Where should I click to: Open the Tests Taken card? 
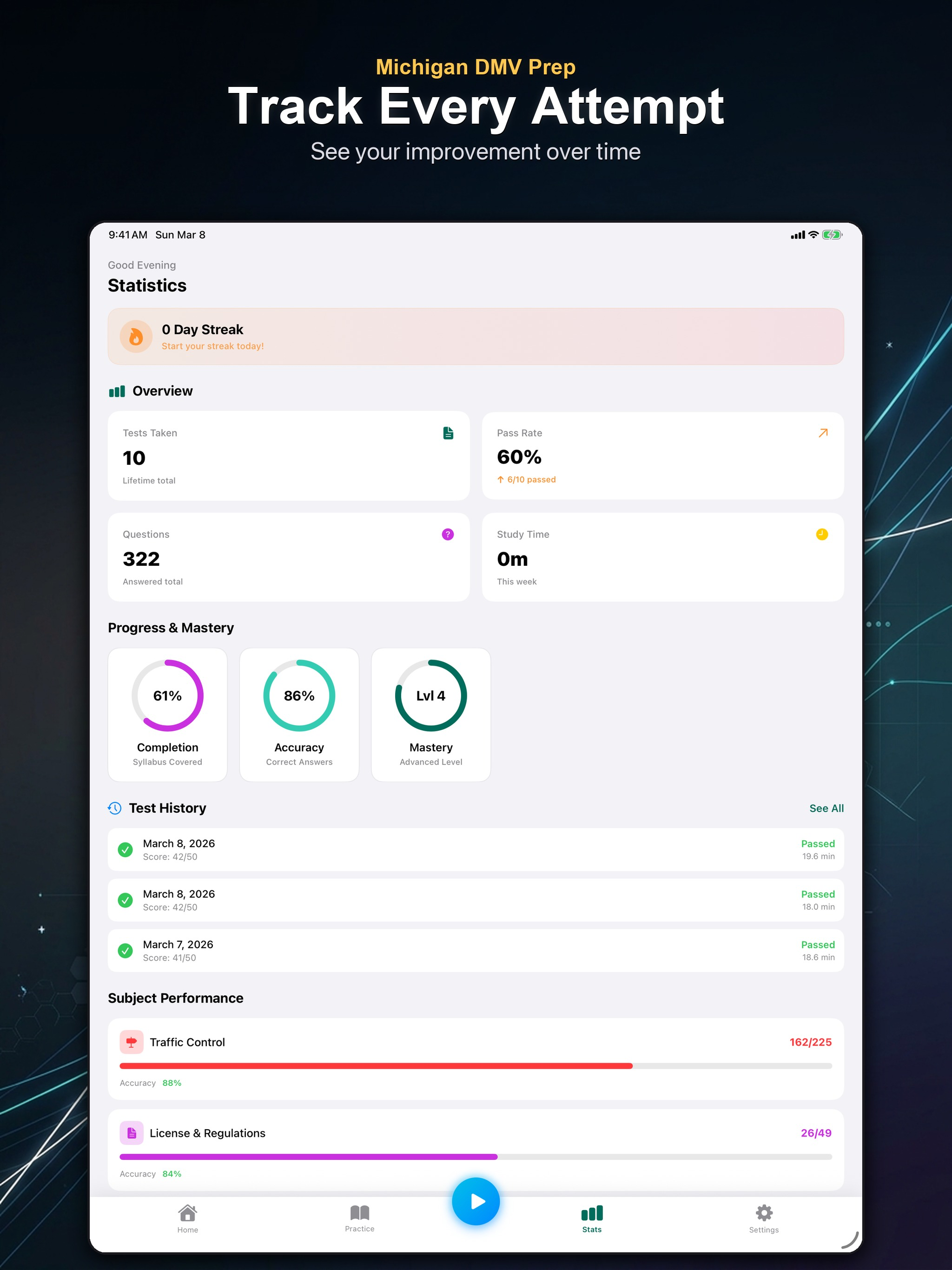(289, 456)
